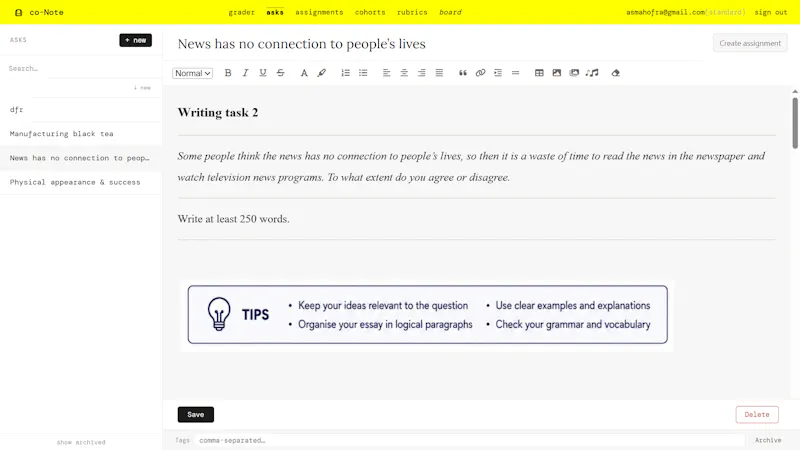
Task: Insert a horizontal rule
Action: 515,73
